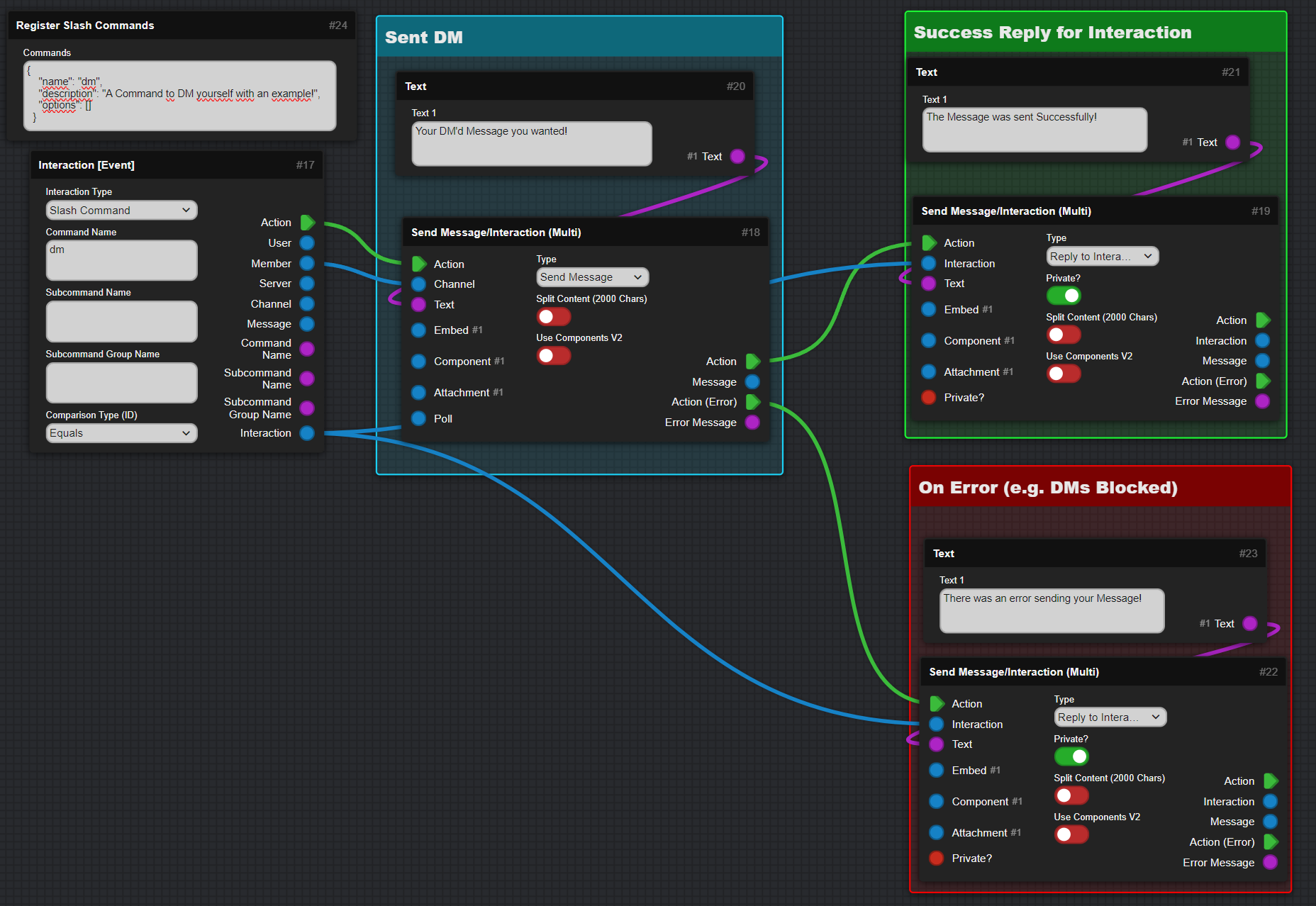This screenshot has height=906, width=1316.
Task: Click the Sent DM group title
Action: point(424,38)
